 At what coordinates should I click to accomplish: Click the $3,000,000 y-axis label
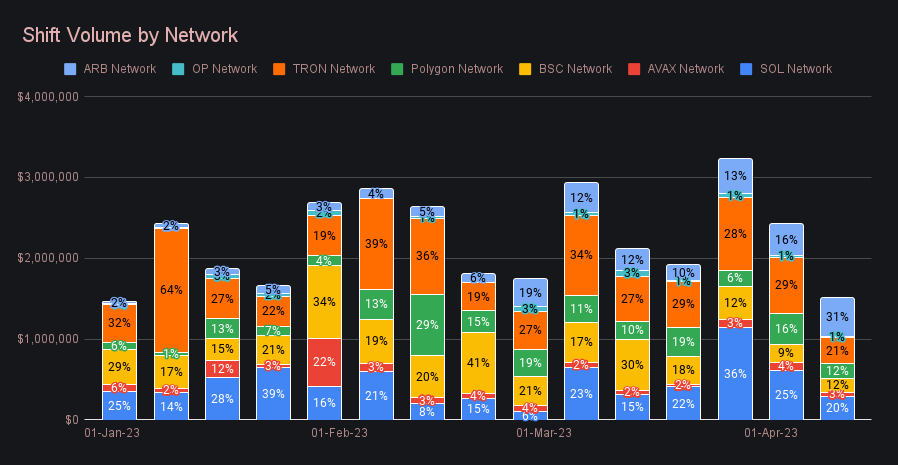pos(46,177)
